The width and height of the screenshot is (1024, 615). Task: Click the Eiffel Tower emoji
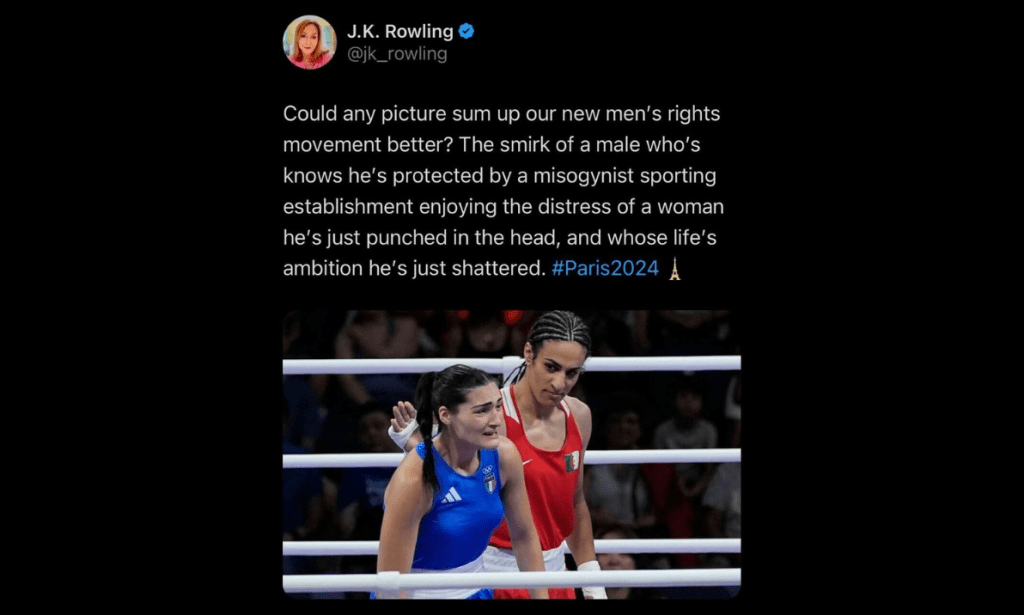click(x=675, y=268)
